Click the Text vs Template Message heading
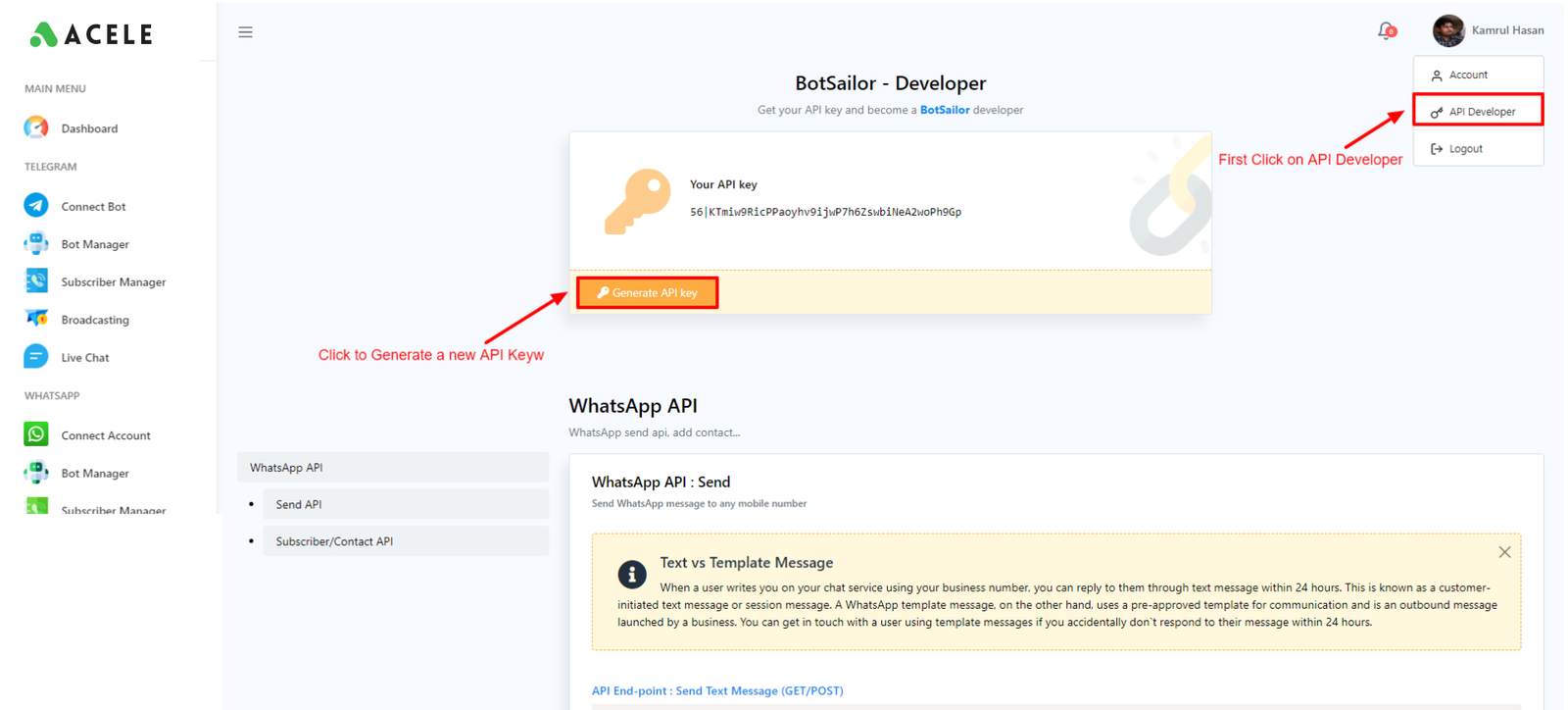 tap(747, 563)
